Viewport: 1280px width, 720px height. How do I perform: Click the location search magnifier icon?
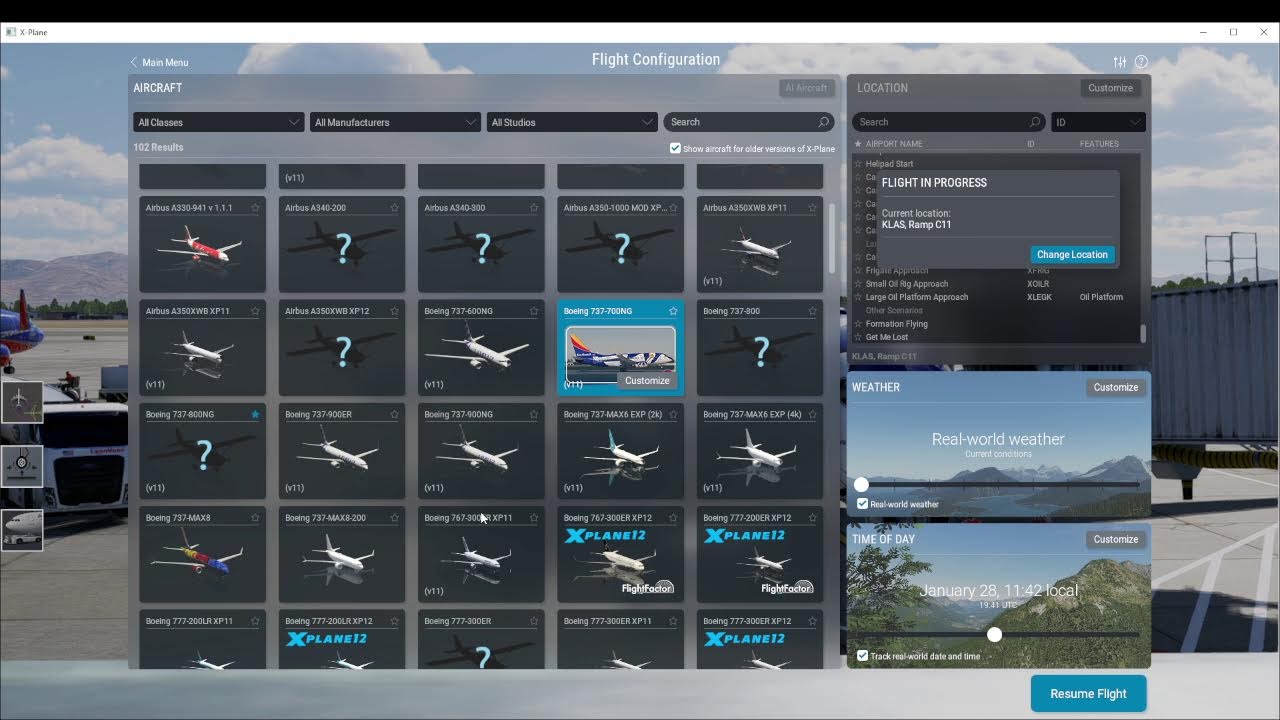pyautogui.click(x=1035, y=122)
